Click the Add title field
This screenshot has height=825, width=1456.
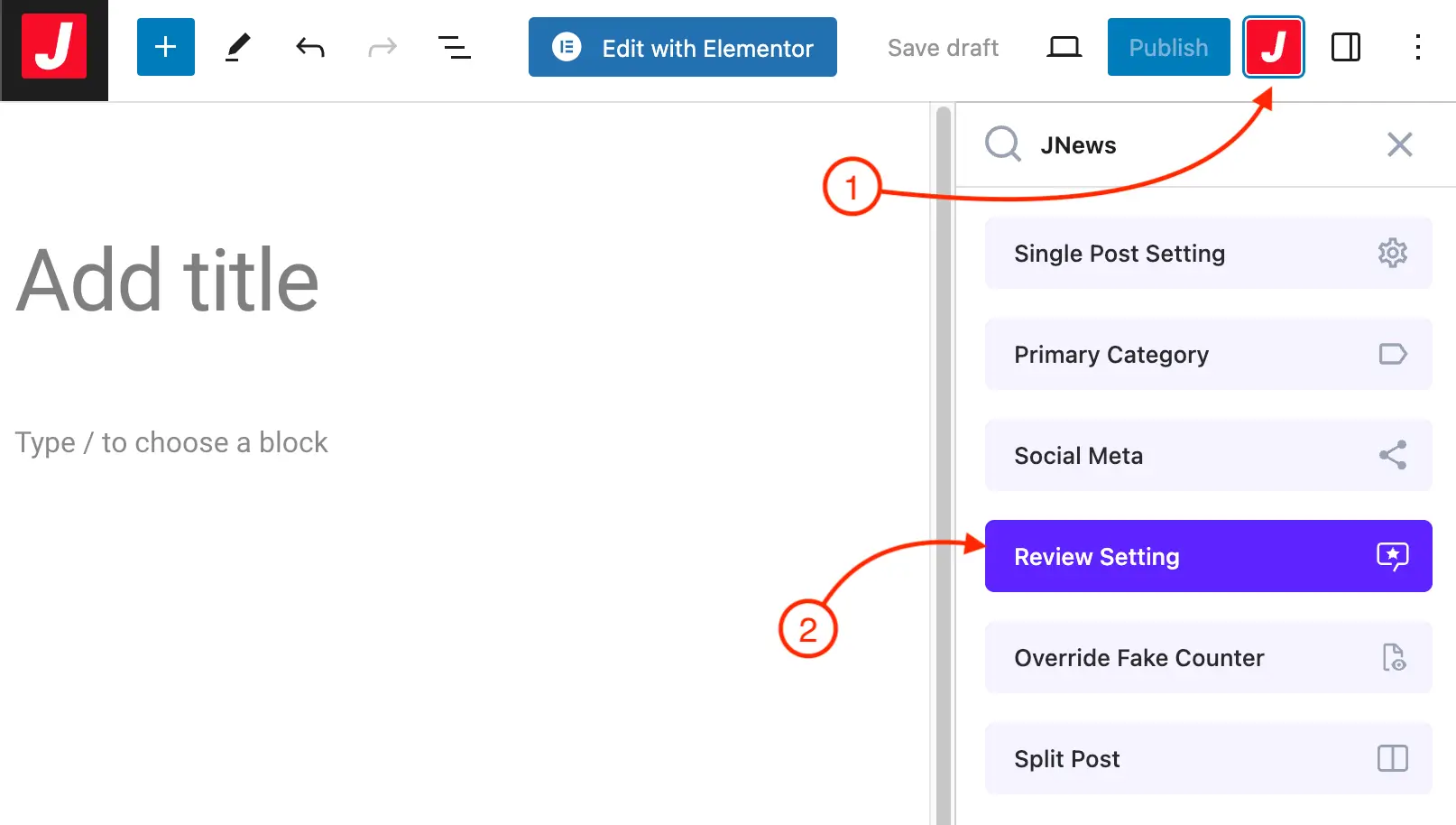(168, 282)
